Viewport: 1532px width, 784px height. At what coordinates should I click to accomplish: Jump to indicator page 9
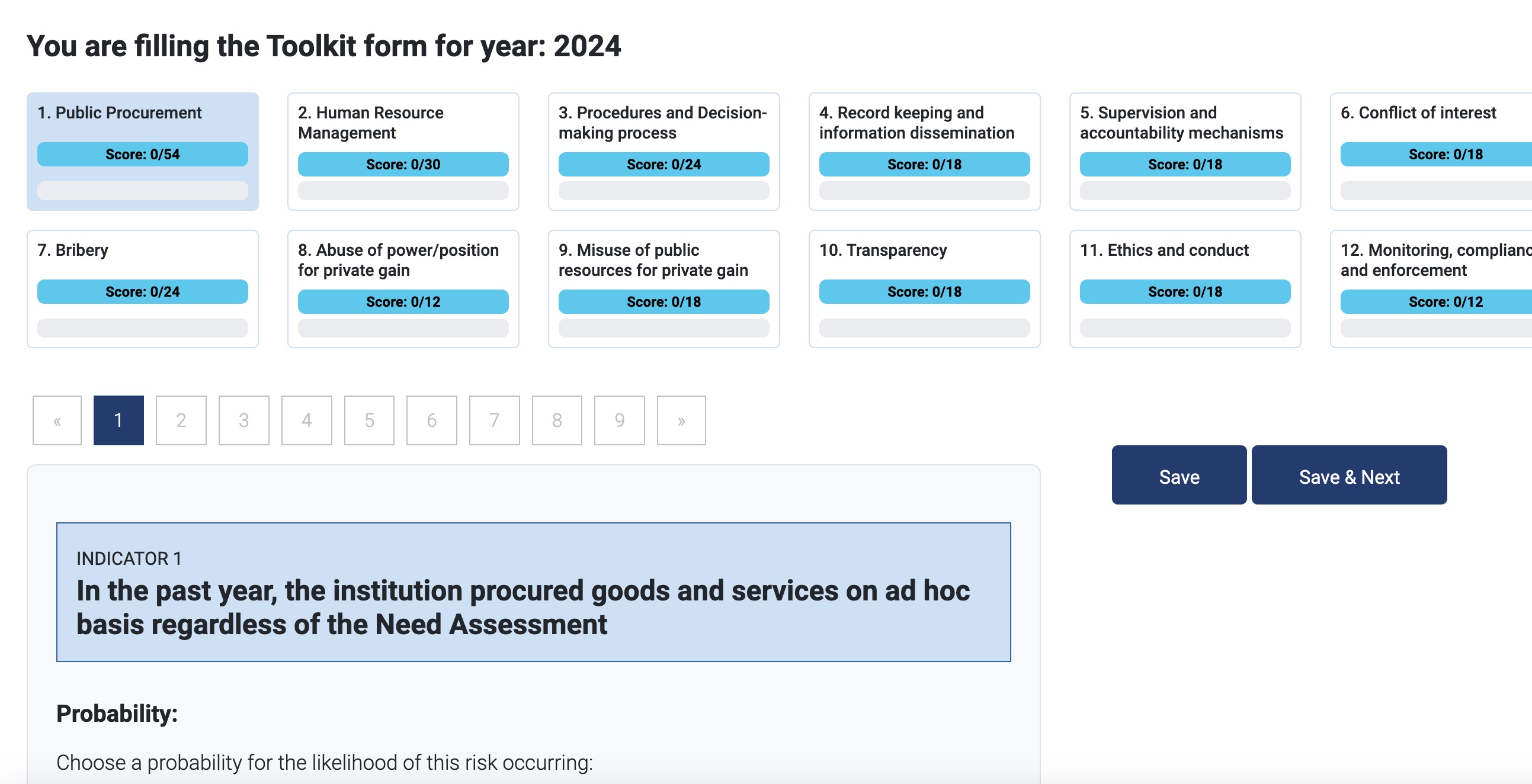tap(619, 420)
